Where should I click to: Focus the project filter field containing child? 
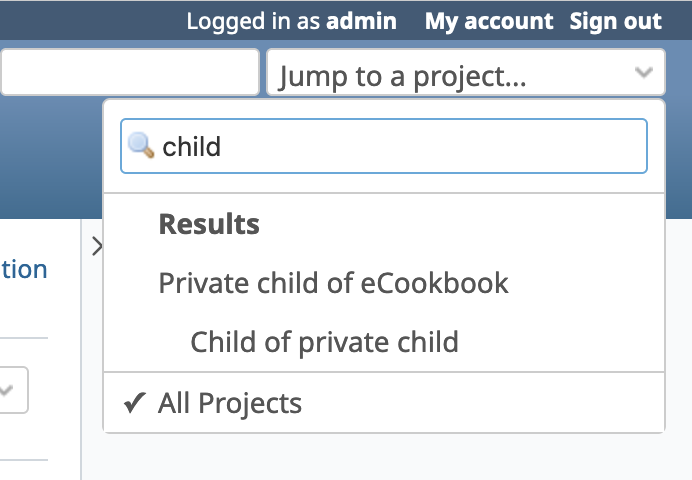(384, 146)
